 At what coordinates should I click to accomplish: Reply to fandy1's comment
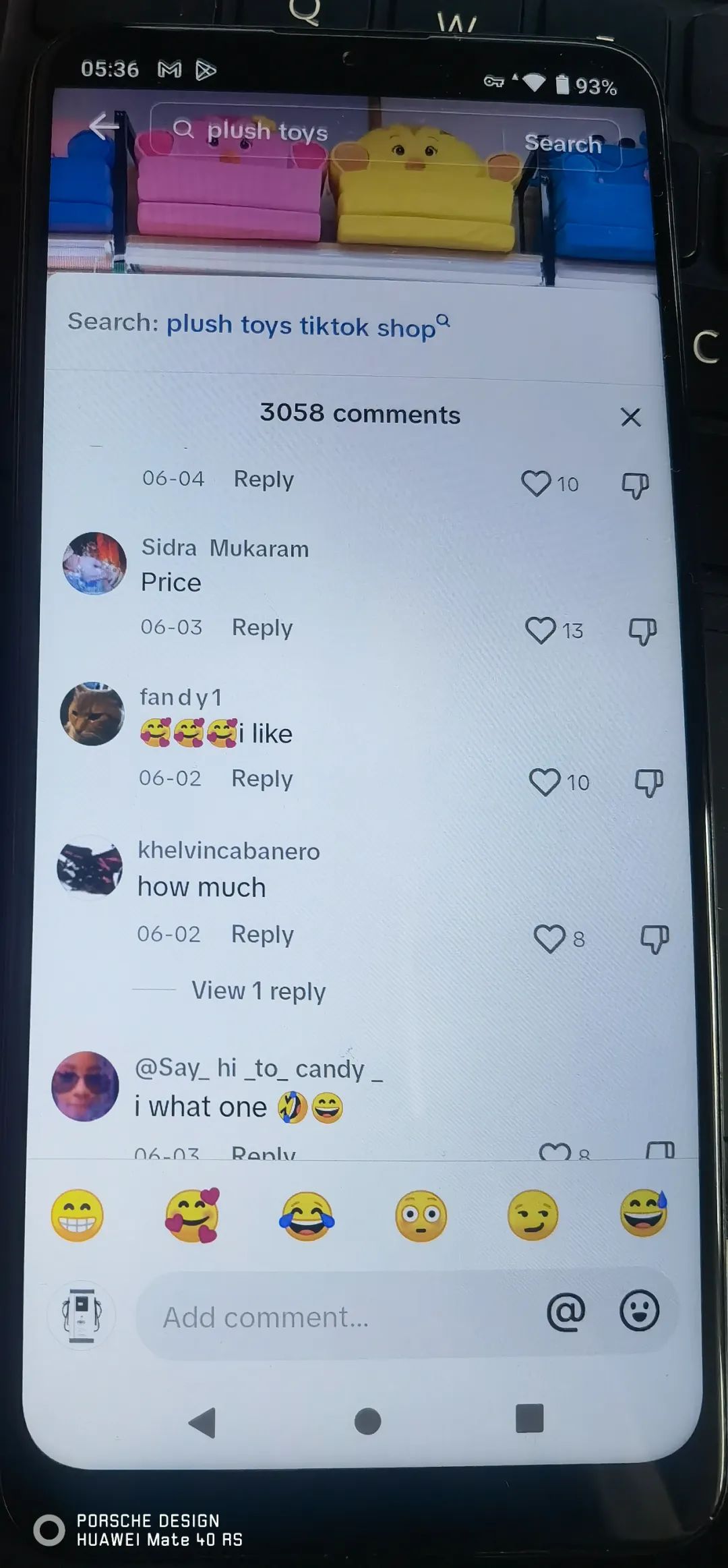(262, 778)
